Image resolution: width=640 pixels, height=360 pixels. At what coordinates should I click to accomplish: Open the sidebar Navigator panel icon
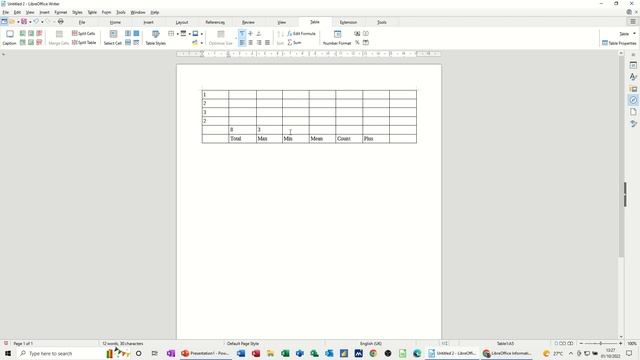(x=633, y=100)
